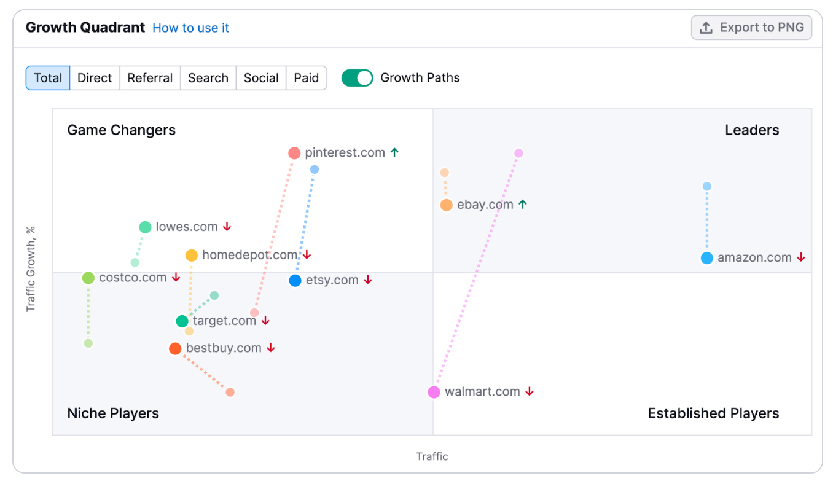Viewport: 832px width, 481px height.
Task: Click the Traffic Growth, % axis label
Action: (x=30, y=269)
